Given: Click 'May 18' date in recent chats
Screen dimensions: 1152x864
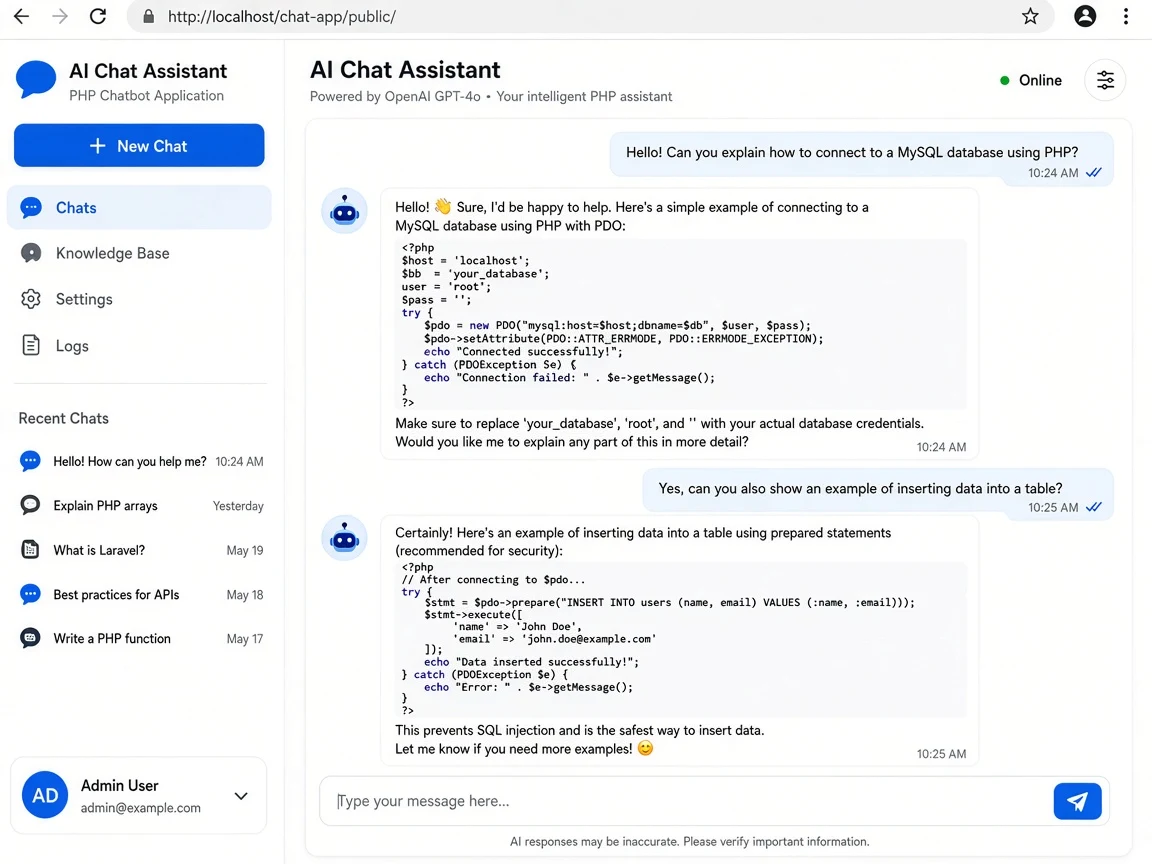Looking at the screenshot, I should point(245,594).
